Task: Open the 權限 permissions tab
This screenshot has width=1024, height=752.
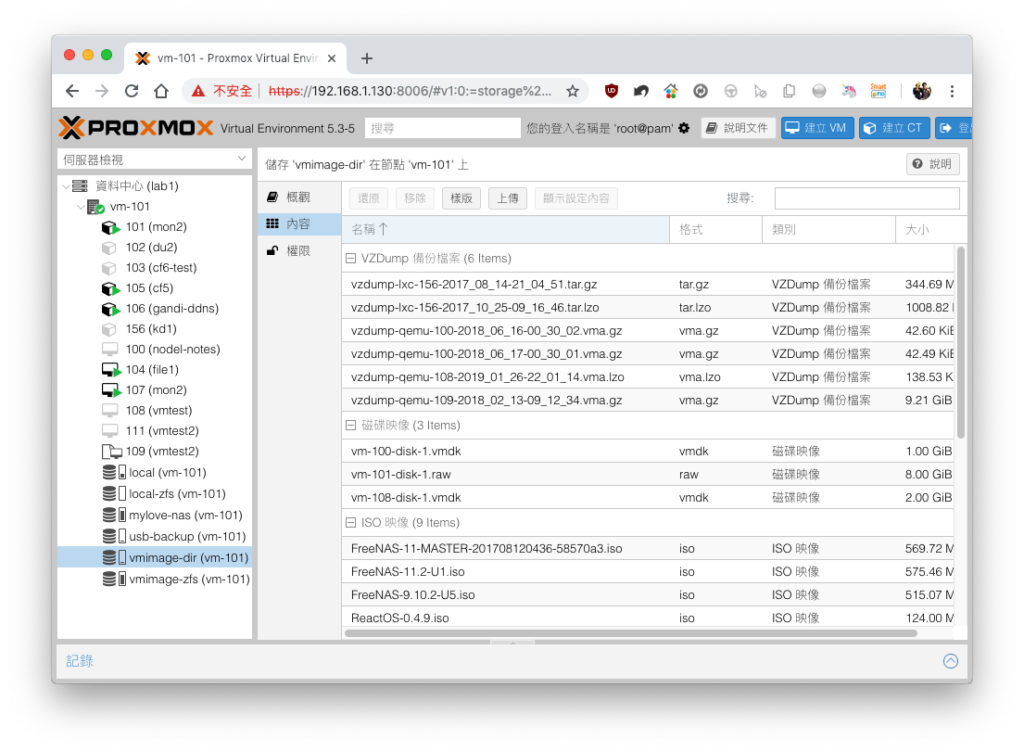Action: point(299,251)
